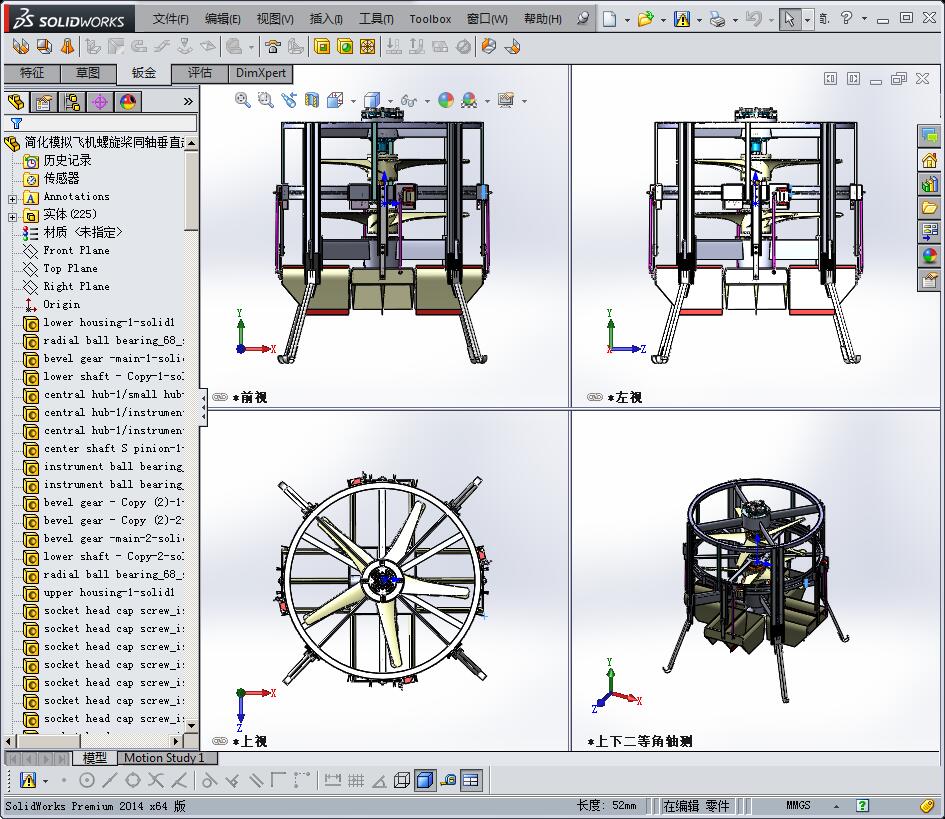
Task: Toggle the link views icon beside 前视
Action: (x=220, y=397)
